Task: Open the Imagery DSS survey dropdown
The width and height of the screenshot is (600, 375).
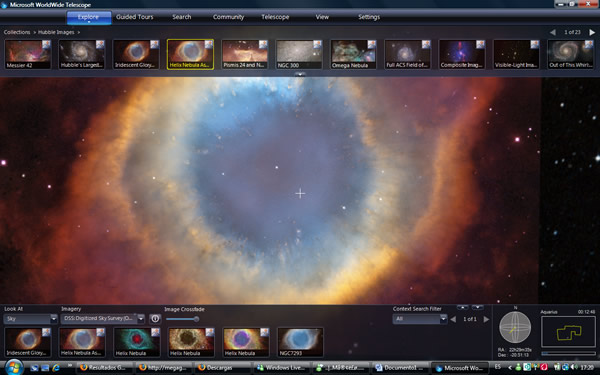Action: pyautogui.click(x=103, y=319)
